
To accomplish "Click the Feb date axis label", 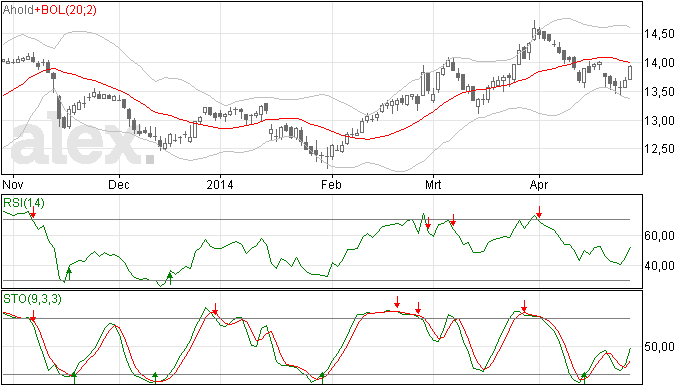I will click(x=331, y=184).
